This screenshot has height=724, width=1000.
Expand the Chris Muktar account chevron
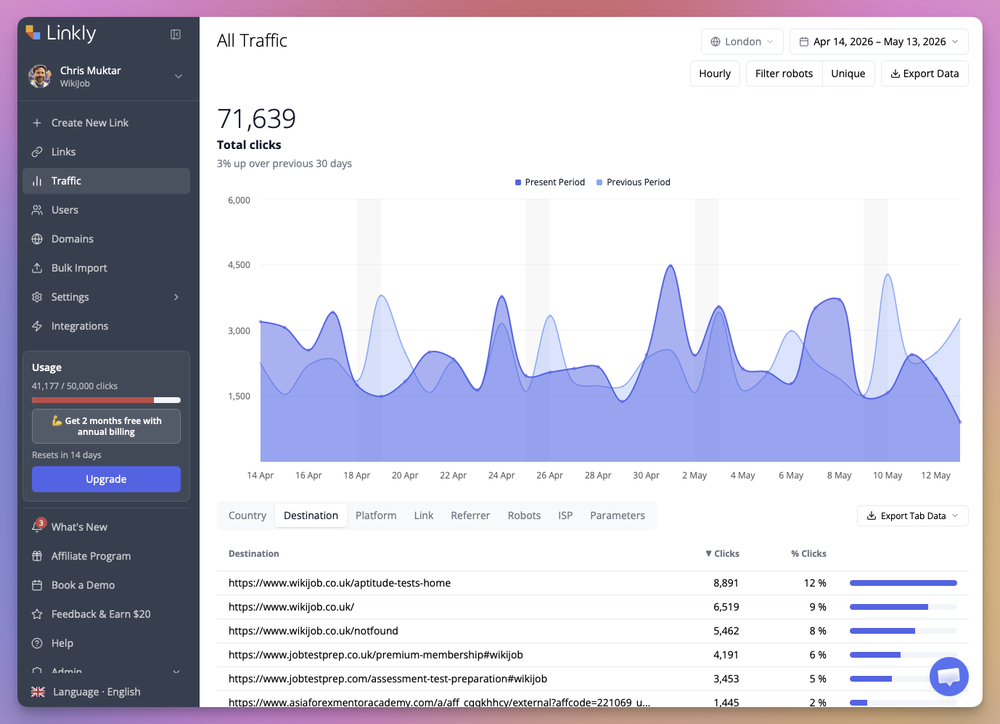tap(179, 77)
